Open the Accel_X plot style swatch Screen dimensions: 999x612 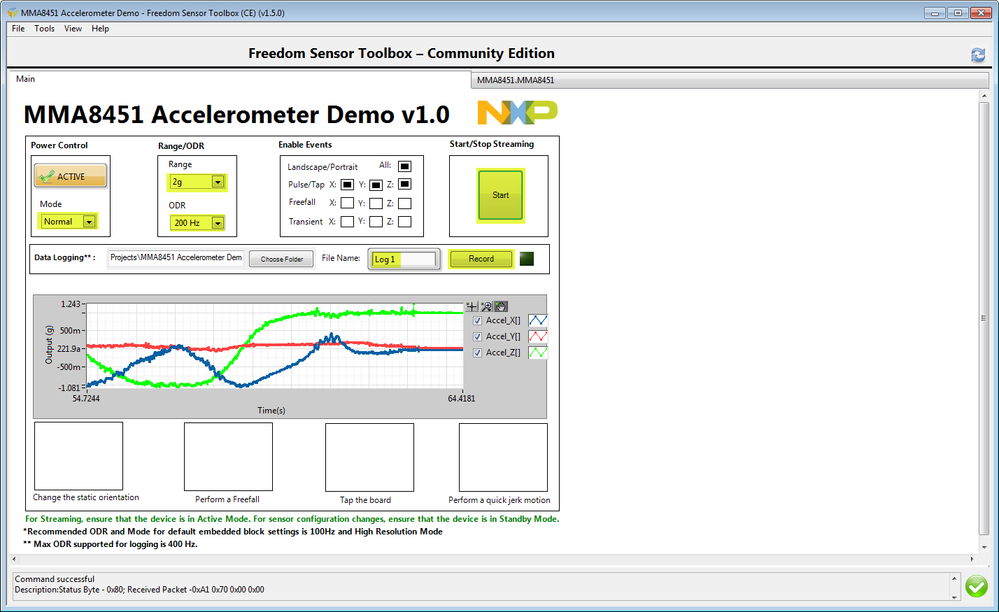coord(538,320)
